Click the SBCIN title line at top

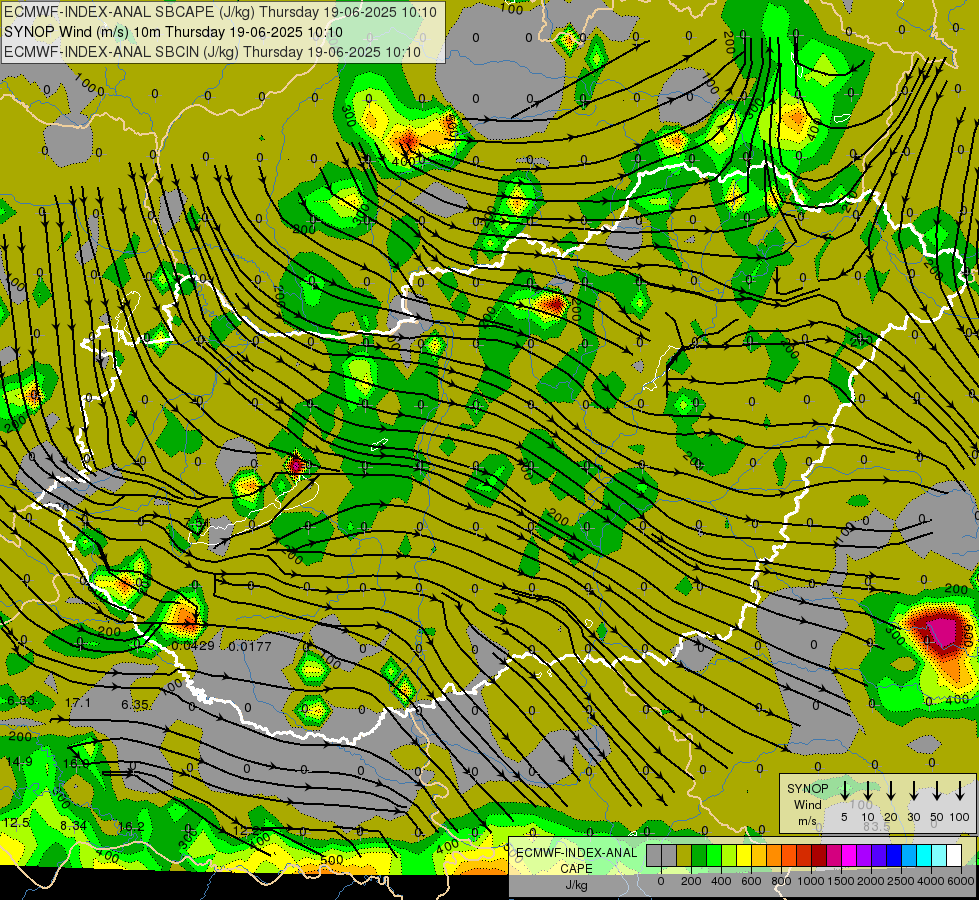click(213, 52)
